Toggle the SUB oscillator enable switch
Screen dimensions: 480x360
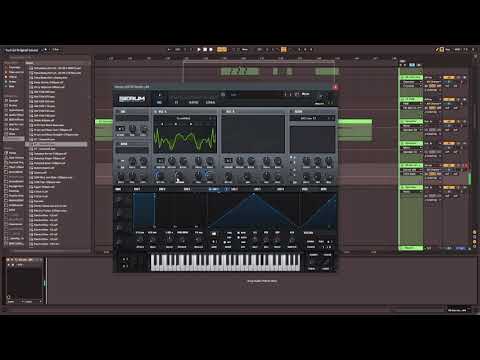click(117, 111)
